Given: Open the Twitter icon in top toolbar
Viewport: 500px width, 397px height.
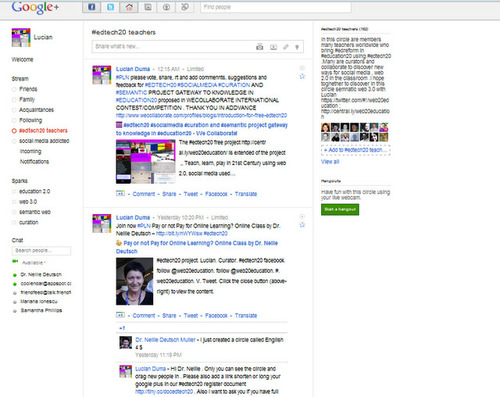Looking at the screenshot, I should tap(110, 7).
